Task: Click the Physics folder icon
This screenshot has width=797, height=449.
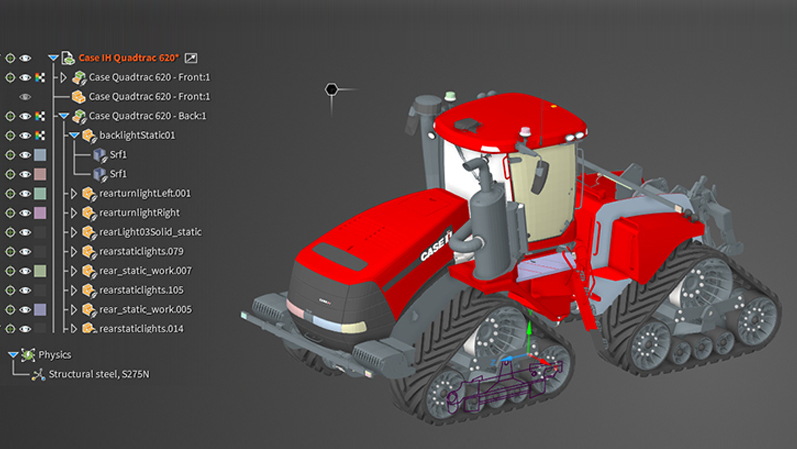Action: pyautogui.click(x=28, y=355)
